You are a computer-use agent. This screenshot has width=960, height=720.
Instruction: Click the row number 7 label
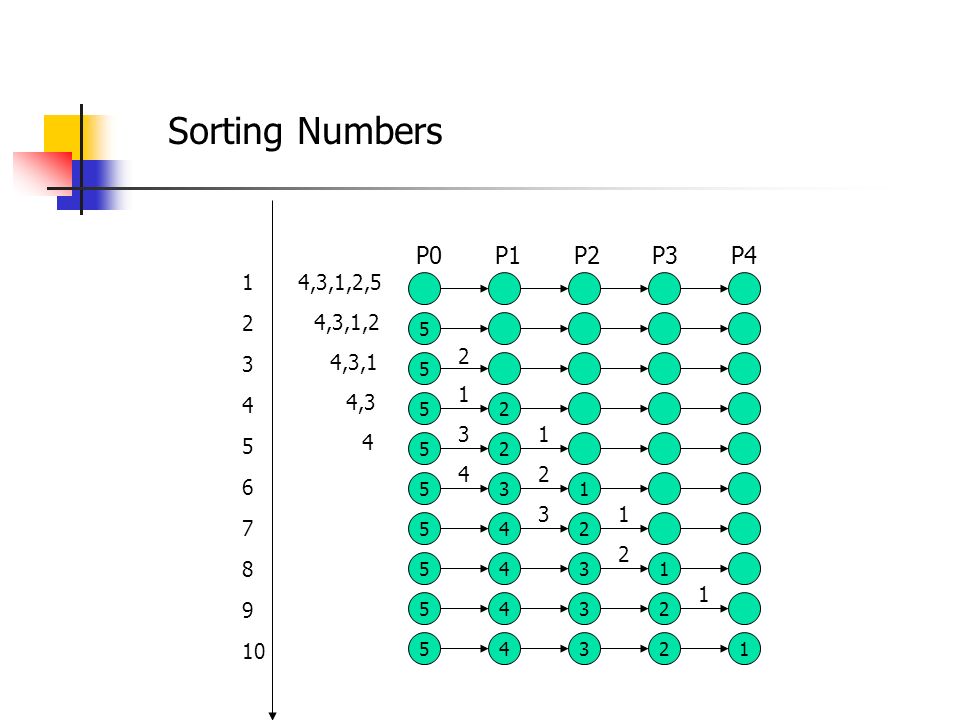(x=247, y=528)
